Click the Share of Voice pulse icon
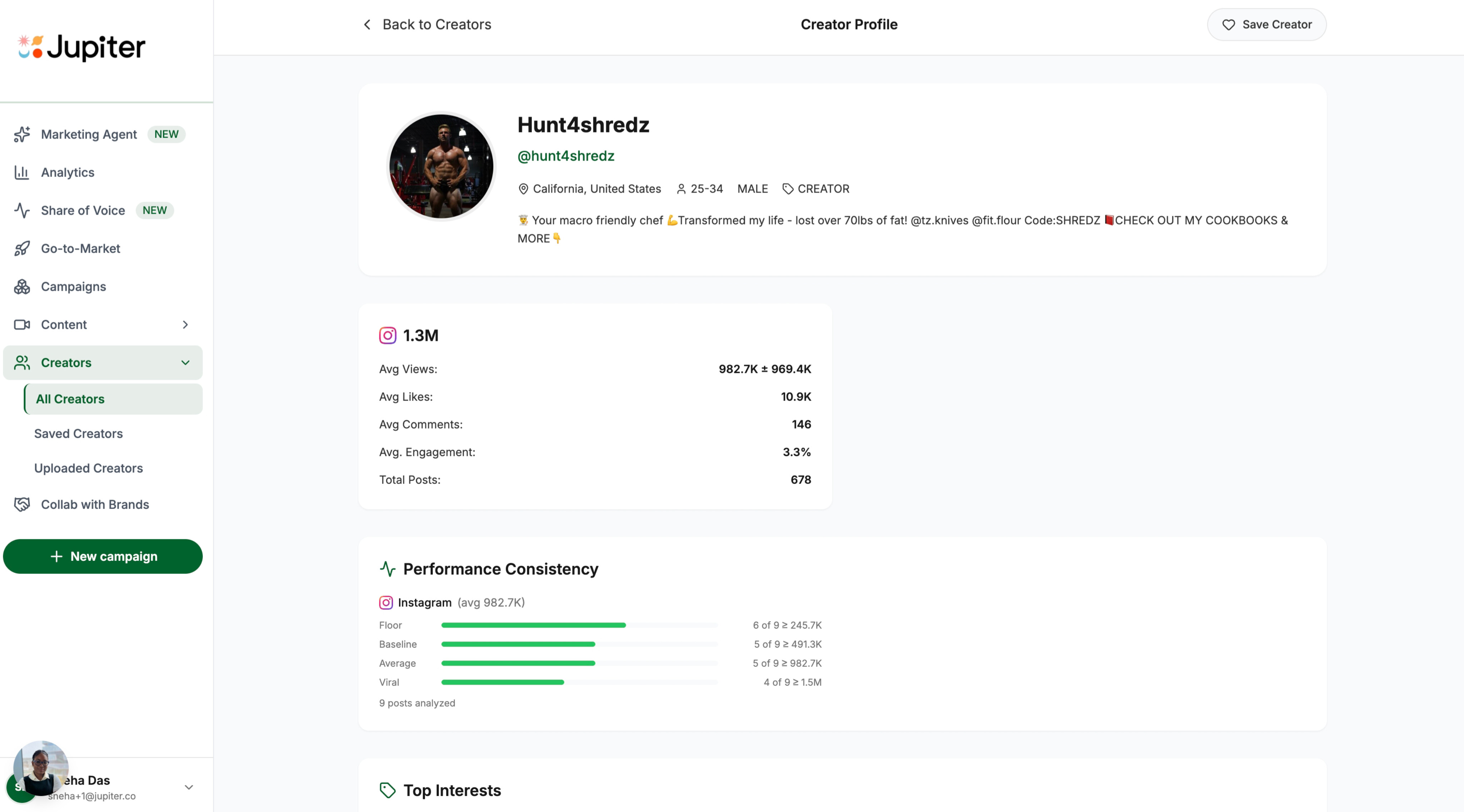The width and height of the screenshot is (1464, 812). pos(21,210)
